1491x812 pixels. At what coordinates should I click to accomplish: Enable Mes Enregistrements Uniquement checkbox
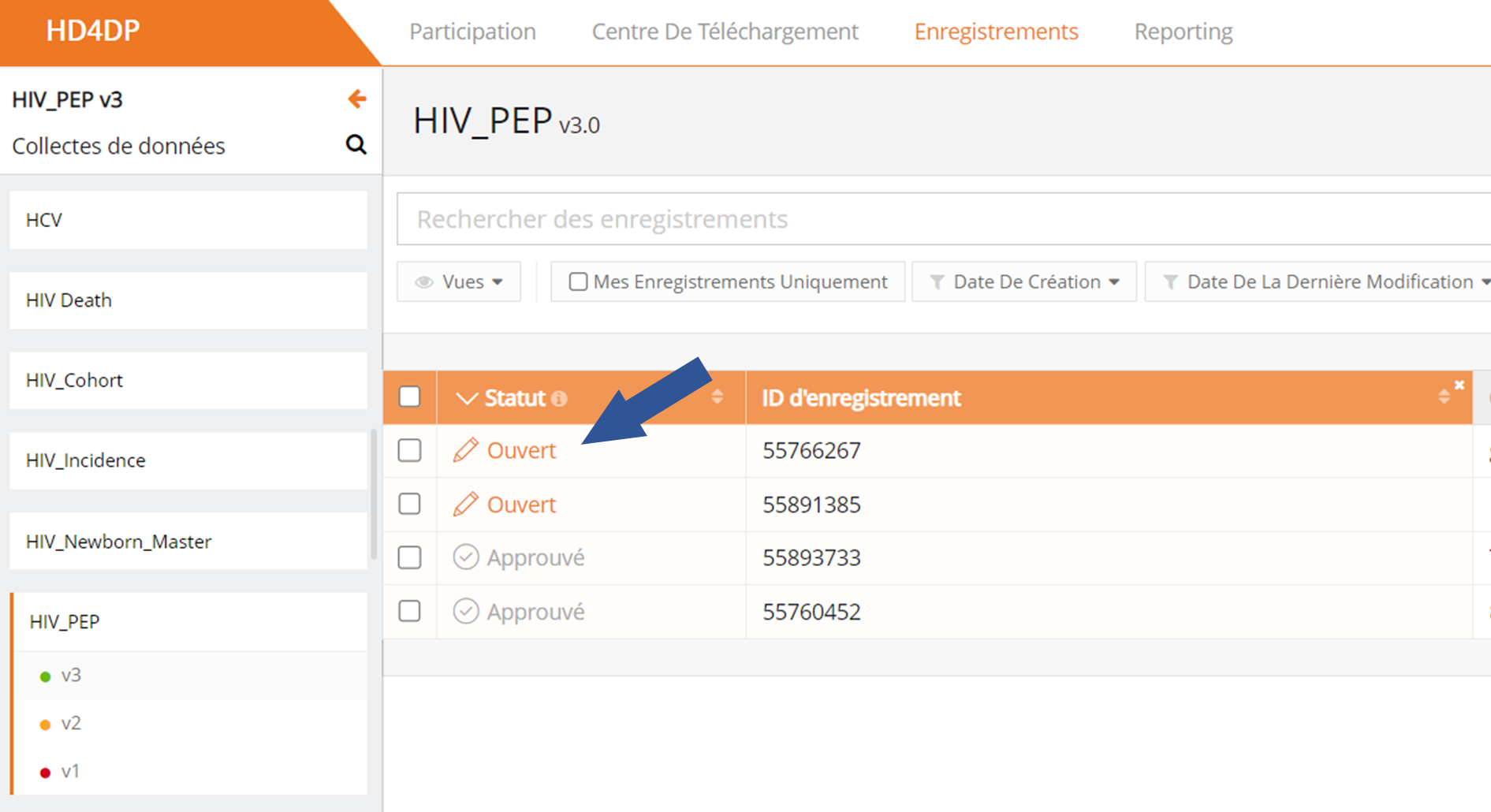pos(578,282)
